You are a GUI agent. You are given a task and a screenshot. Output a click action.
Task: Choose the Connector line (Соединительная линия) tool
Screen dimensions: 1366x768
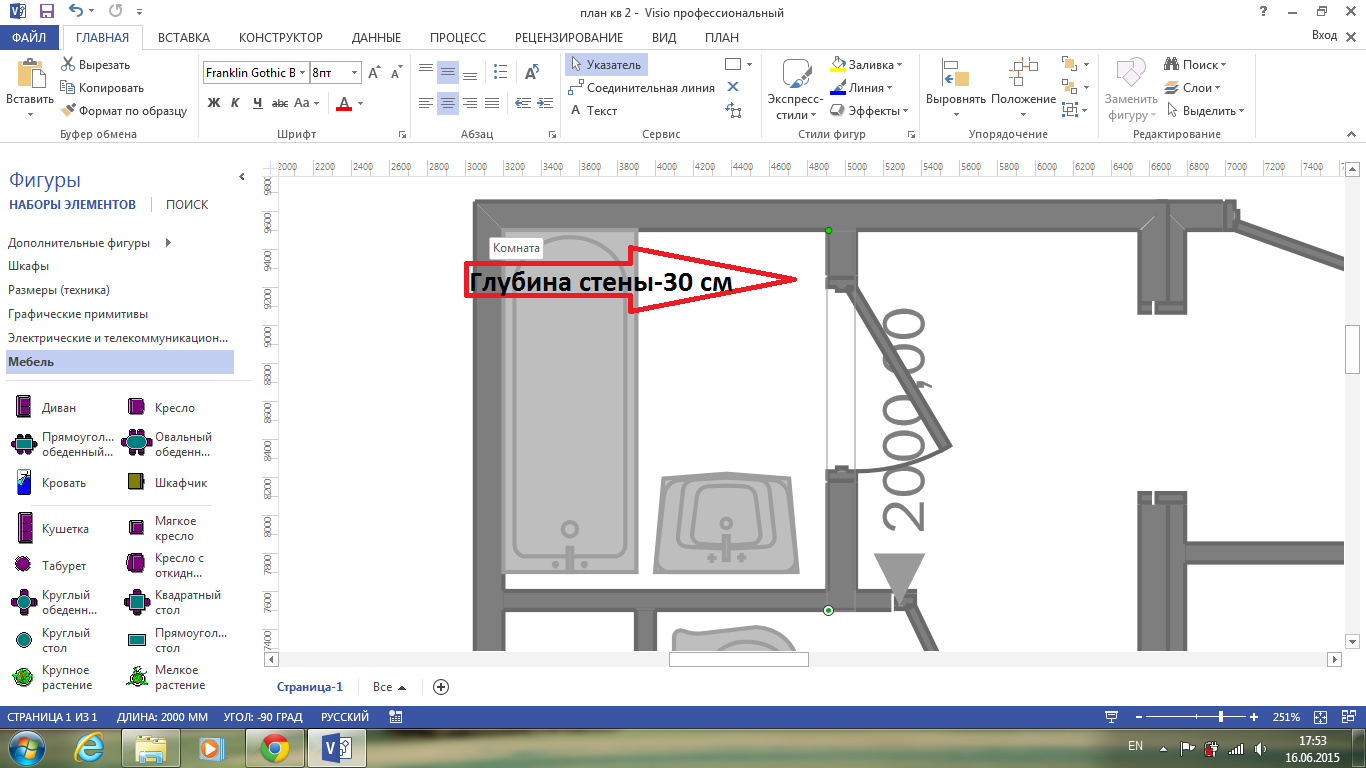[642, 88]
